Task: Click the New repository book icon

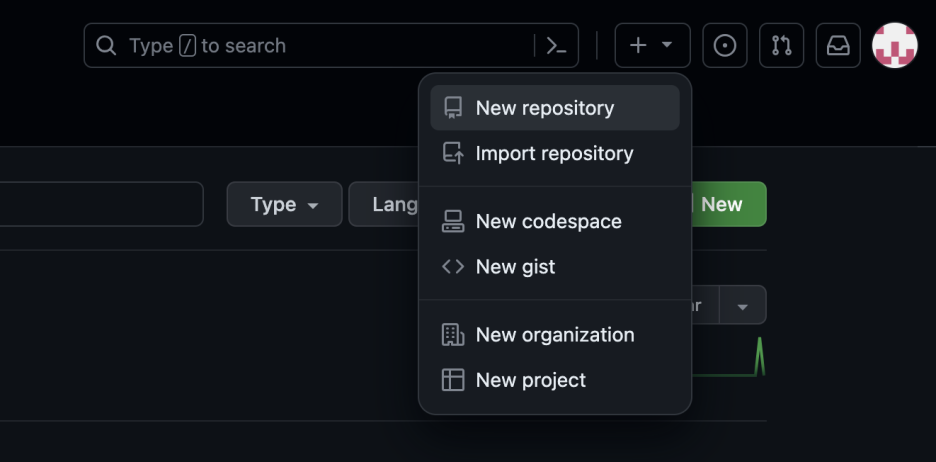Action: 453,108
